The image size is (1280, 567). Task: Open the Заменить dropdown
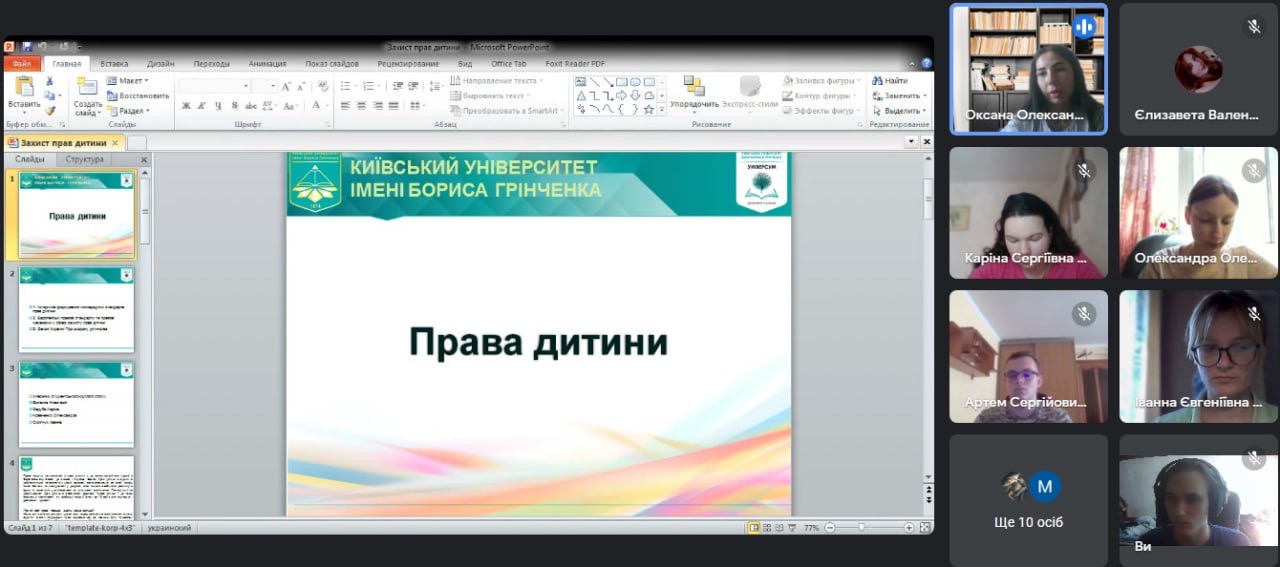pyautogui.click(x=899, y=96)
